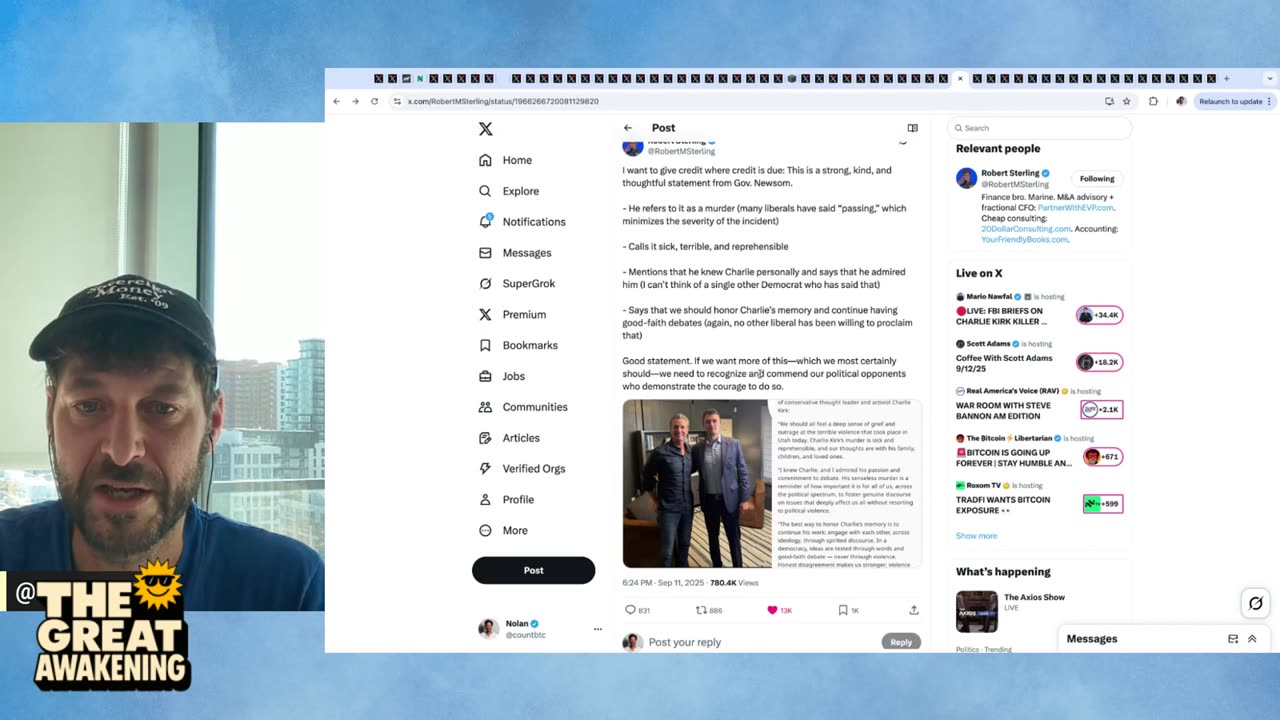1280x720 pixels.
Task: Bookmark this page with star icon
Action: (x=1126, y=101)
